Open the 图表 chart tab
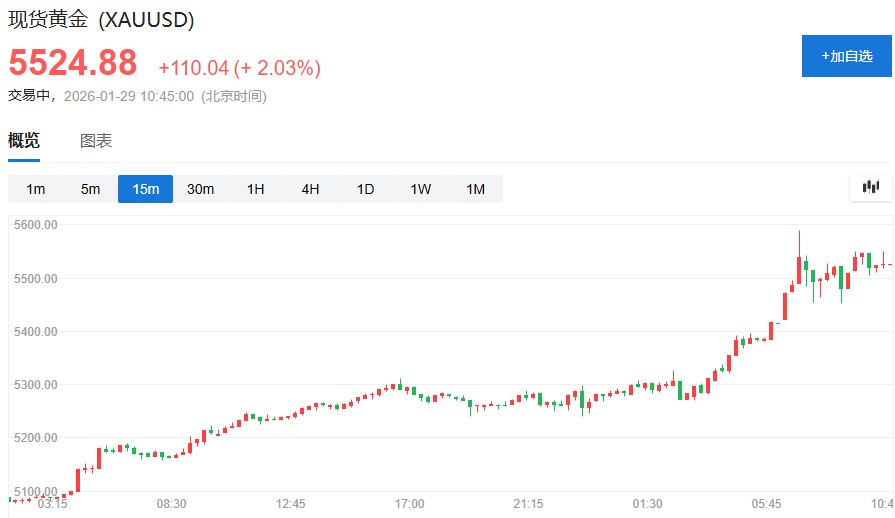Image resolution: width=895 pixels, height=518 pixels. [96, 141]
